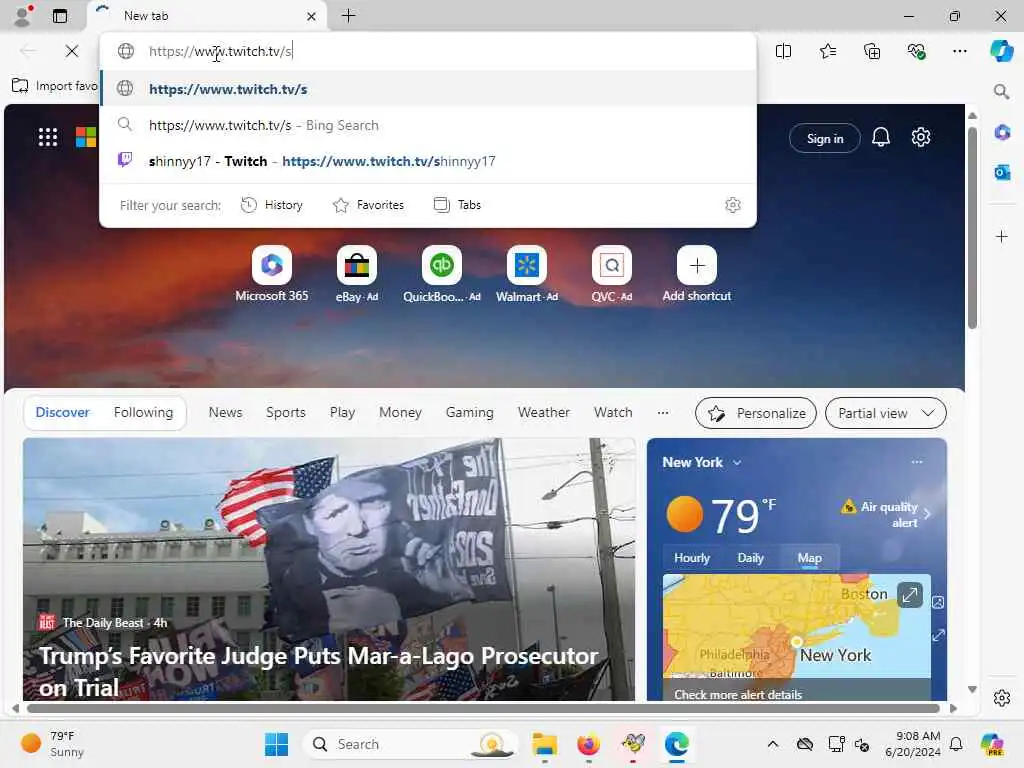Open the News feed category
The image size is (1024, 768).
click(x=225, y=413)
